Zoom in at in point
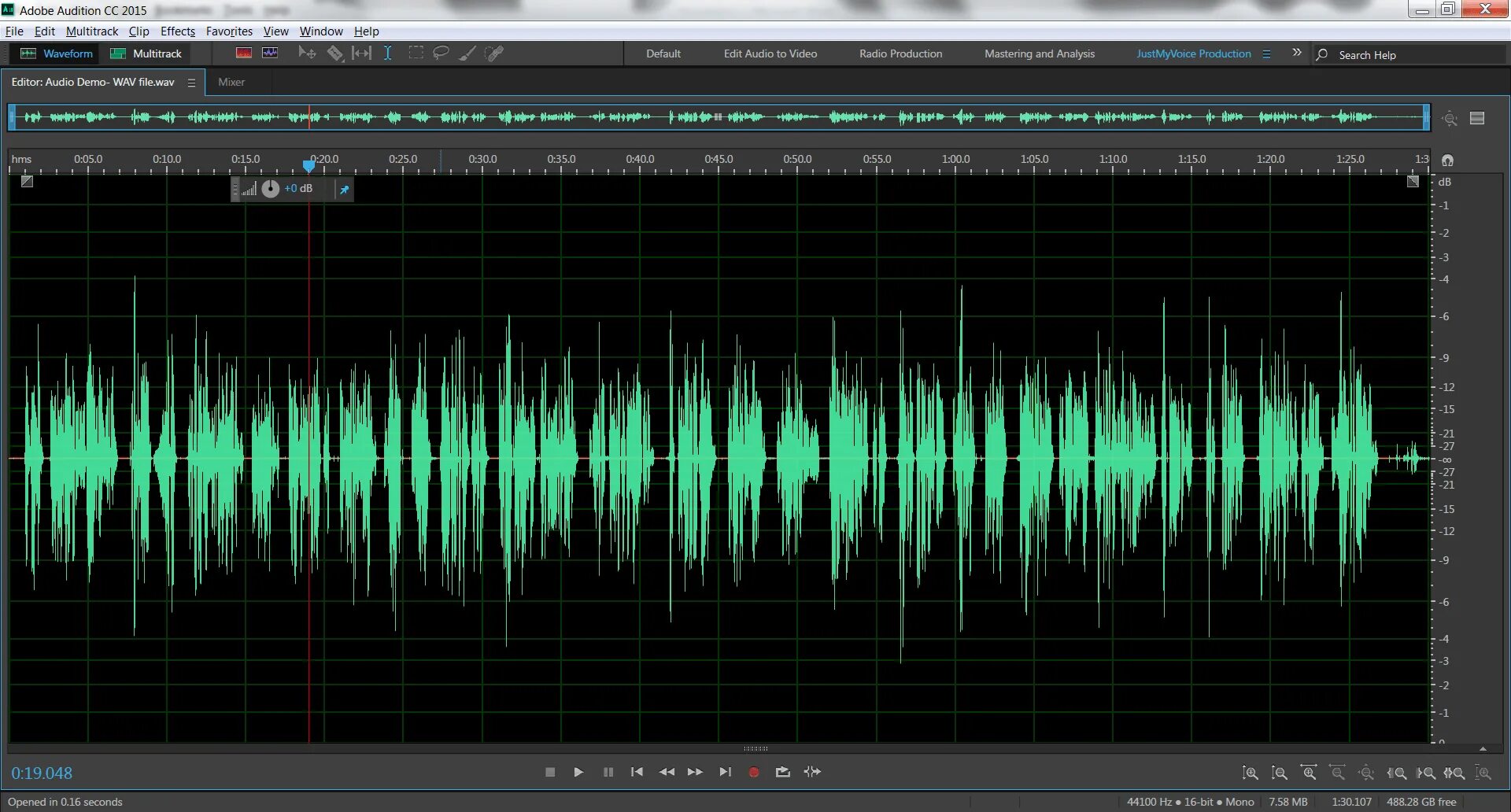1511x812 pixels. 1396,773
